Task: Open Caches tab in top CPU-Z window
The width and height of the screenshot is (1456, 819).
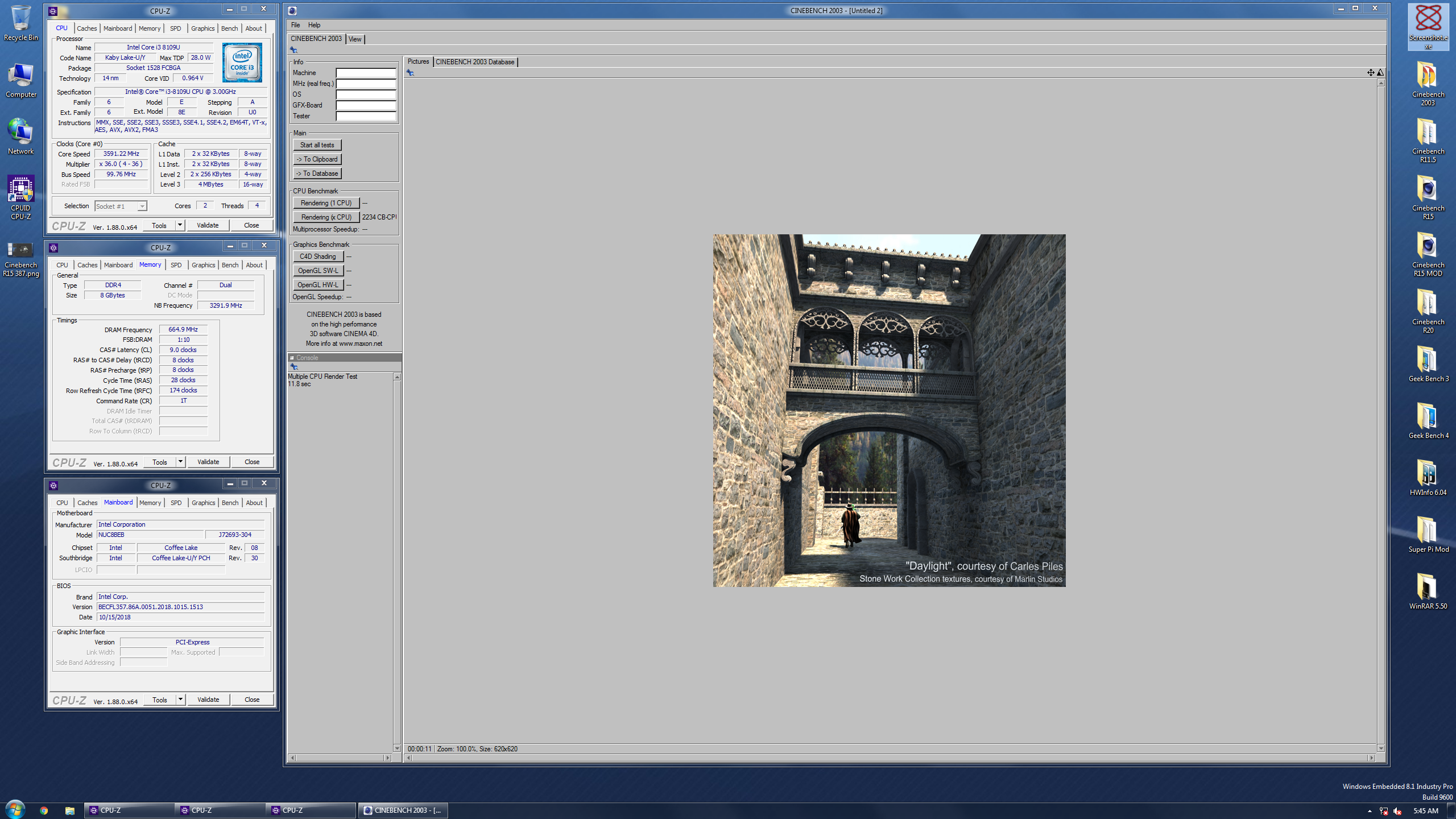Action: [87, 28]
